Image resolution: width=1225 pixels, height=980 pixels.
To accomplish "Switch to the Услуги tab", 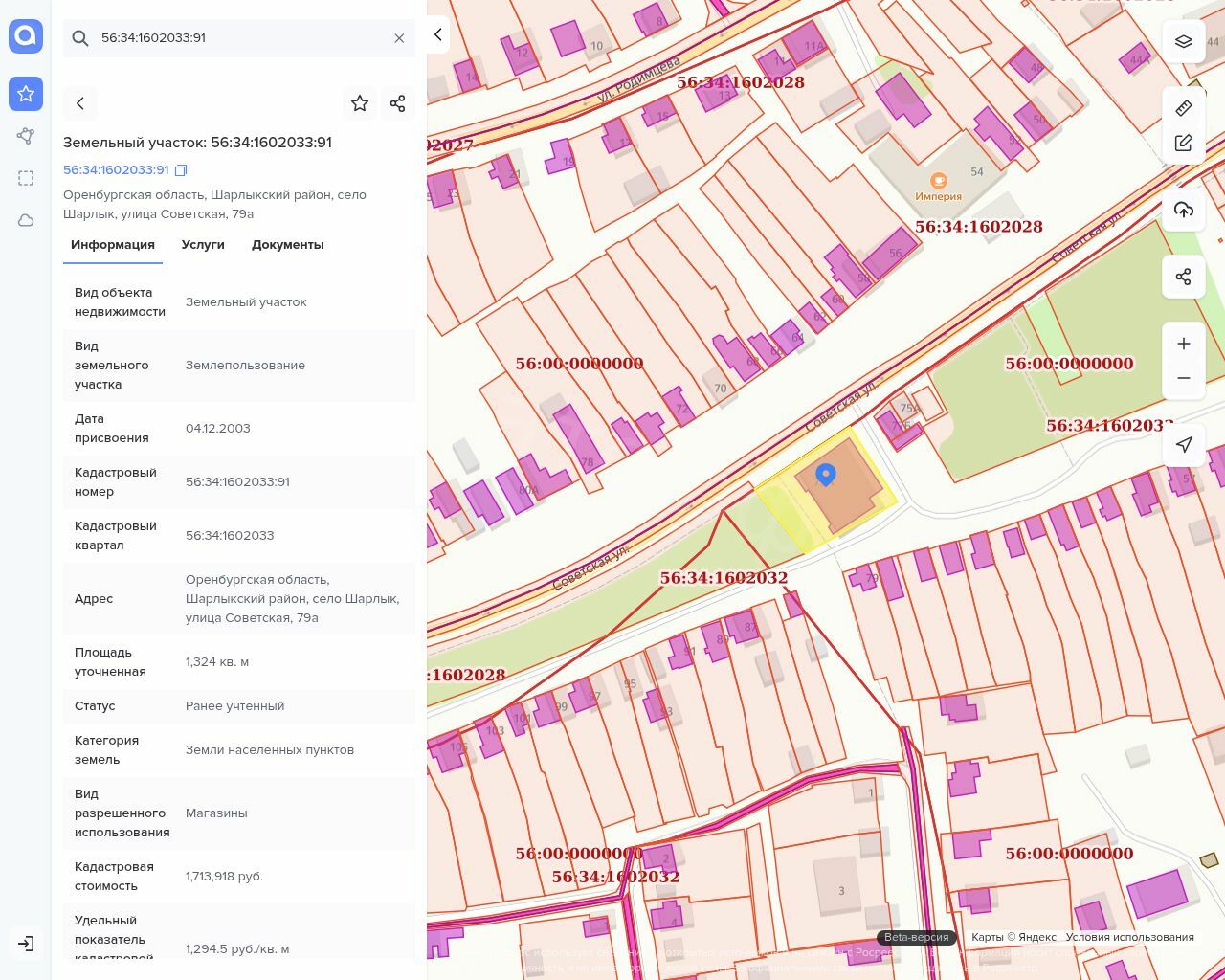I will click(203, 245).
